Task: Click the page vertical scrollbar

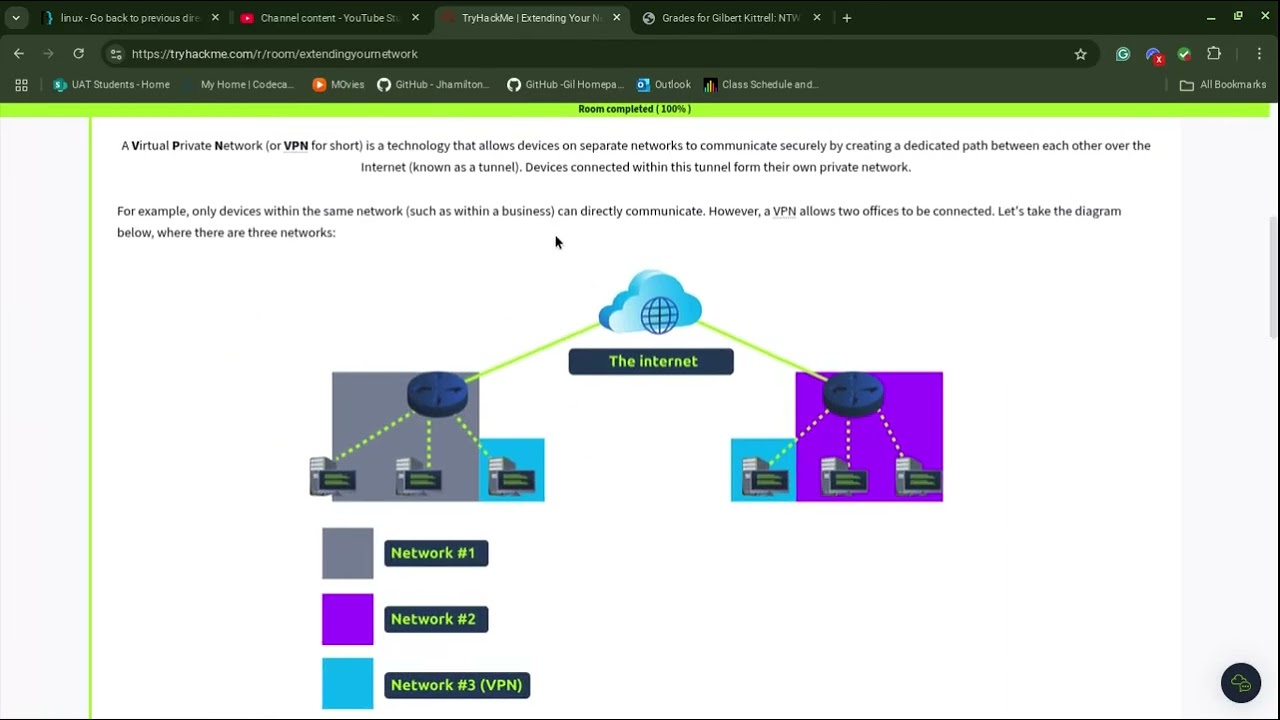Action: tap(1273, 279)
